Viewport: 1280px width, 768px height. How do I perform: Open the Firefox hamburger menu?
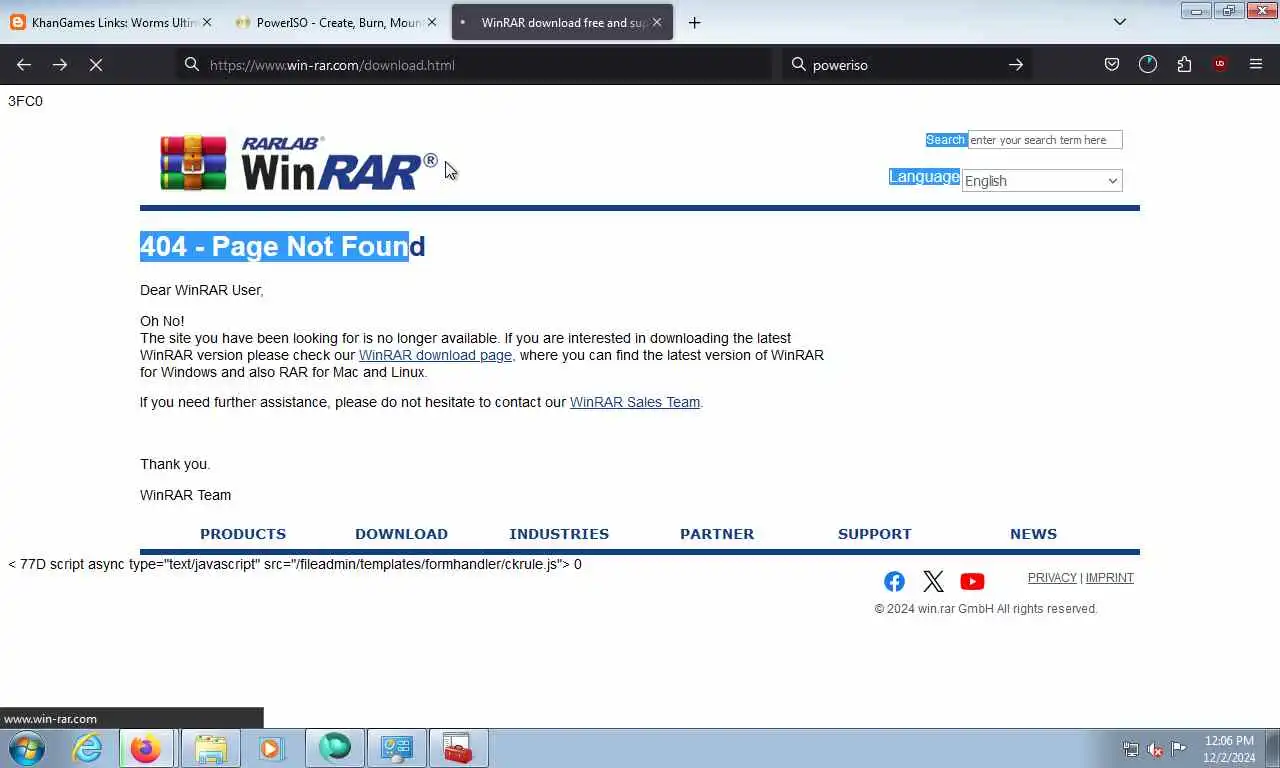pyautogui.click(x=1256, y=64)
